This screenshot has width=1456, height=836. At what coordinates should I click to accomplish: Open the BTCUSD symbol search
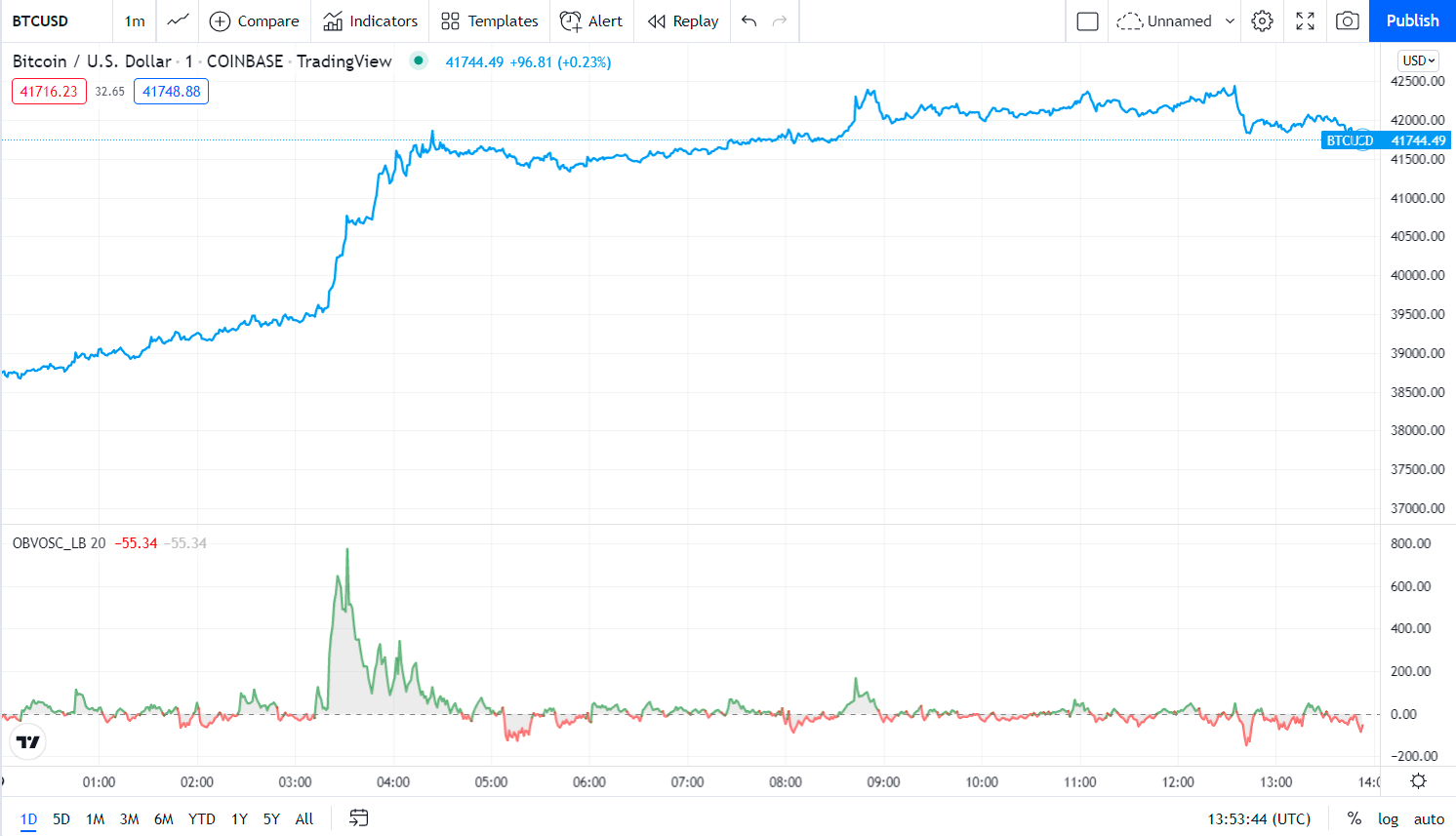[41, 21]
